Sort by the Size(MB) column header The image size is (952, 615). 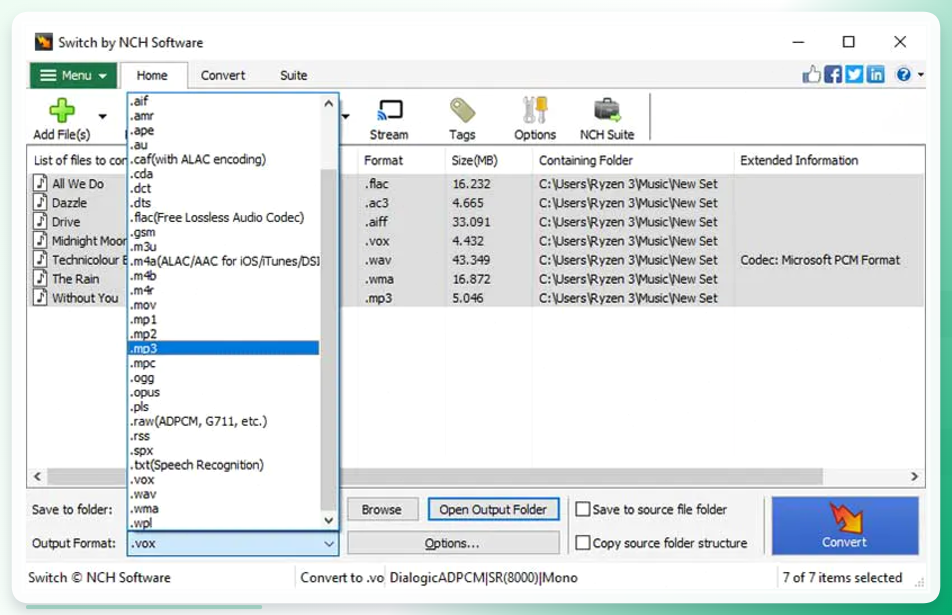pyautogui.click(x=488, y=160)
